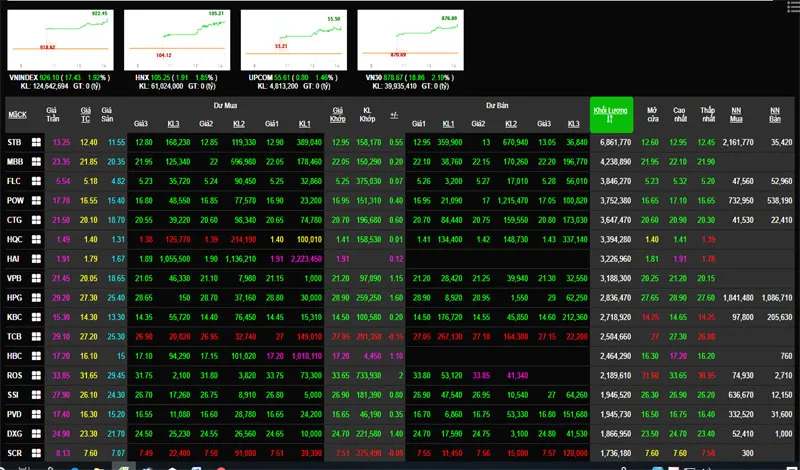Select the ROS ticker symbol
The image size is (800, 470).
(x=15, y=375)
